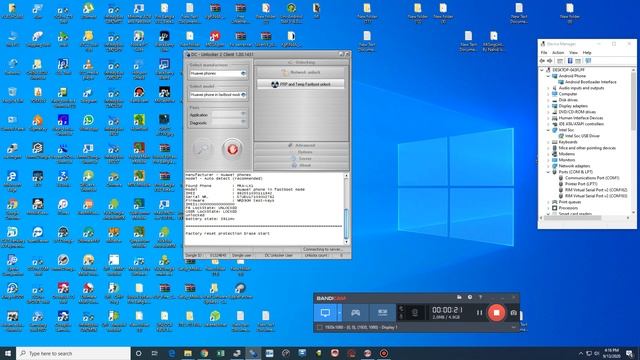Click the blue help icon in Device Manager toolbar
Screen dimensions: 640x360
[x=570, y=61]
